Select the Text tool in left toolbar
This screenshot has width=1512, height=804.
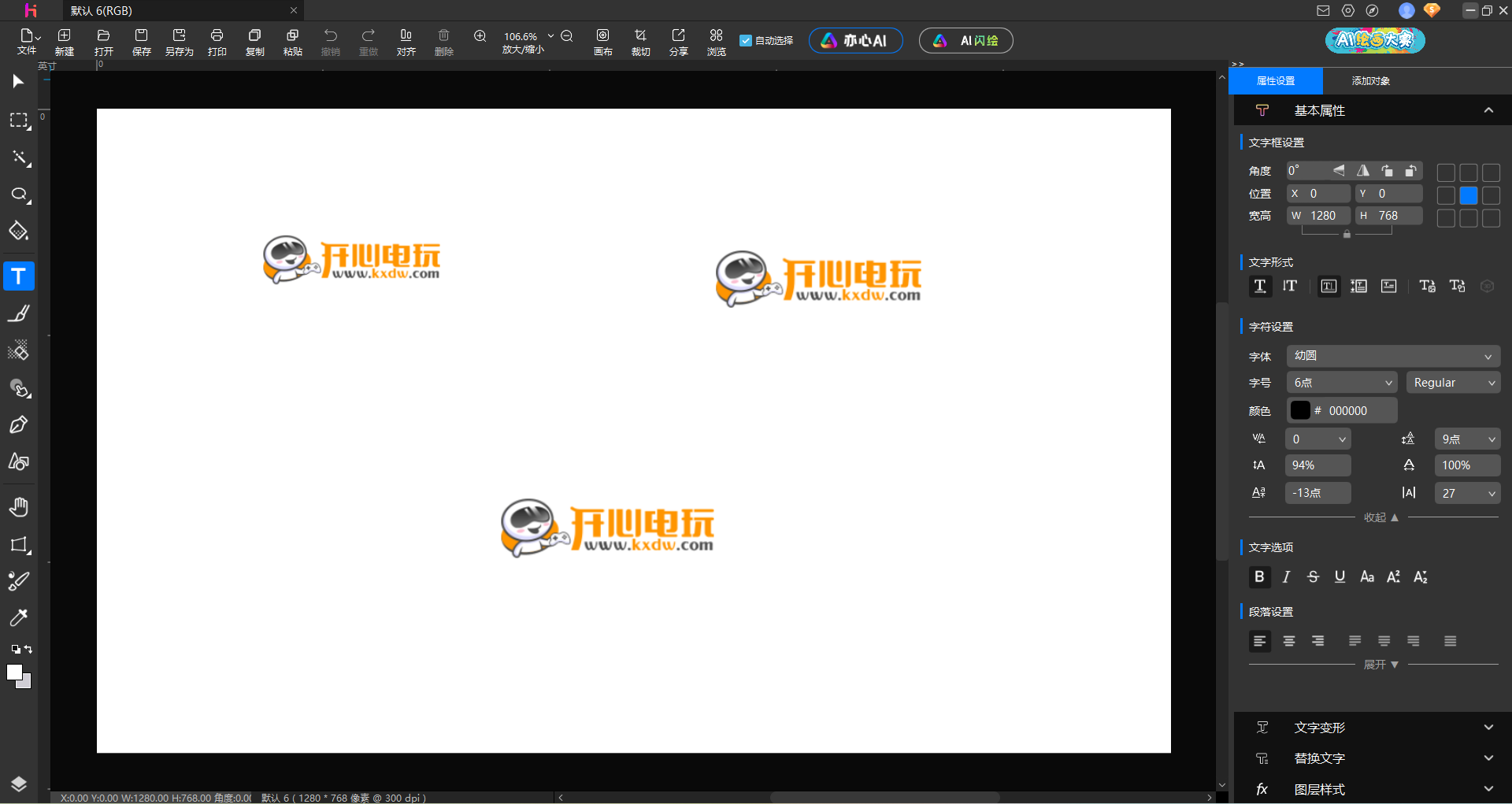[19, 276]
